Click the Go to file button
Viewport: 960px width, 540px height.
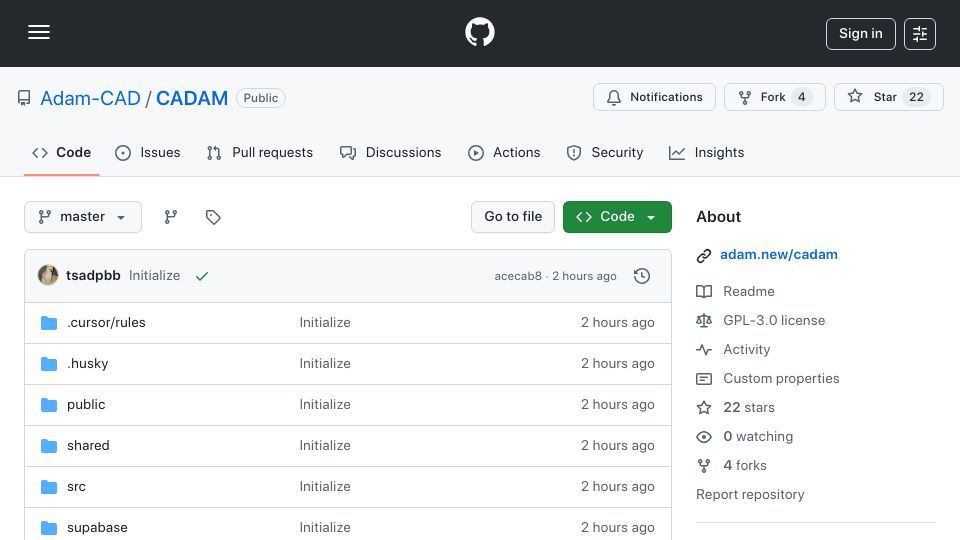(512, 217)
